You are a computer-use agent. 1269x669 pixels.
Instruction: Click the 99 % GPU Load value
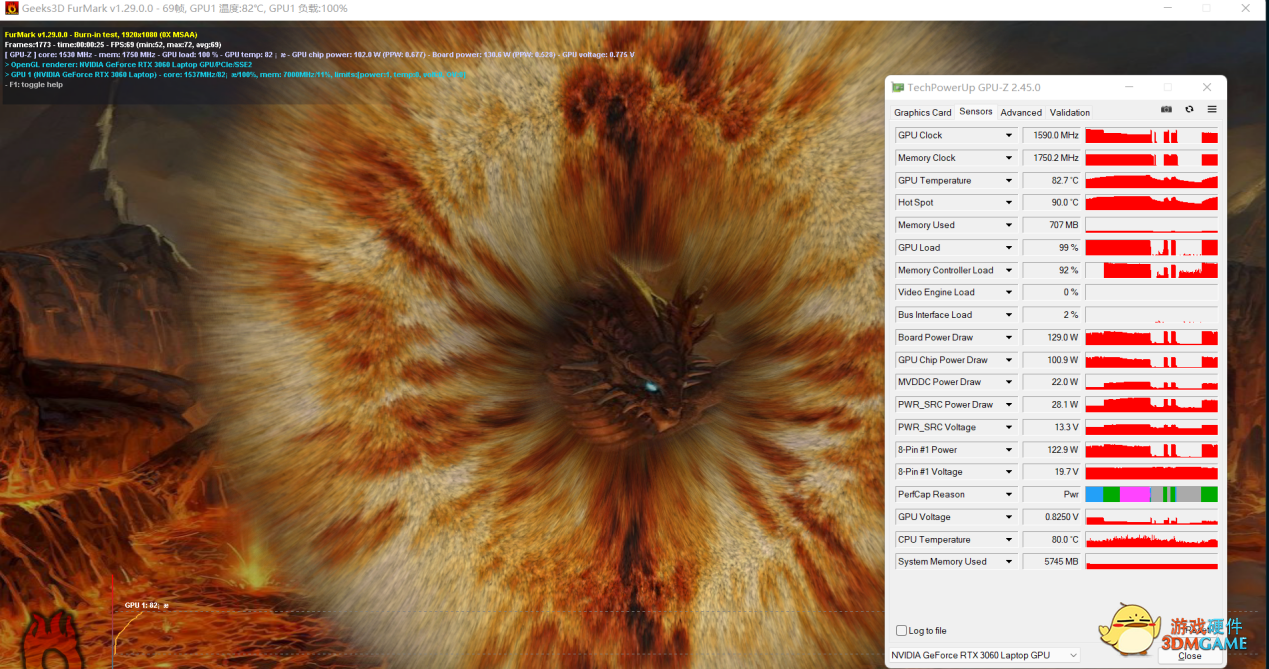click(x=1052, y=248)
